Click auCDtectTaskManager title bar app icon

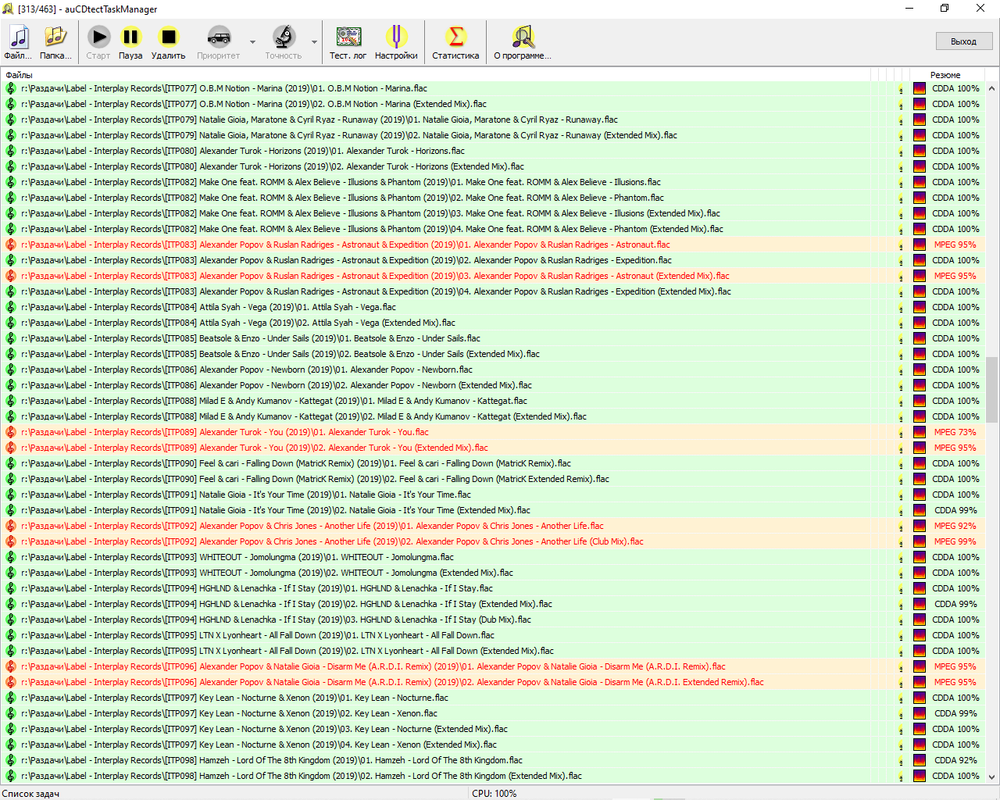click(8, 9)
